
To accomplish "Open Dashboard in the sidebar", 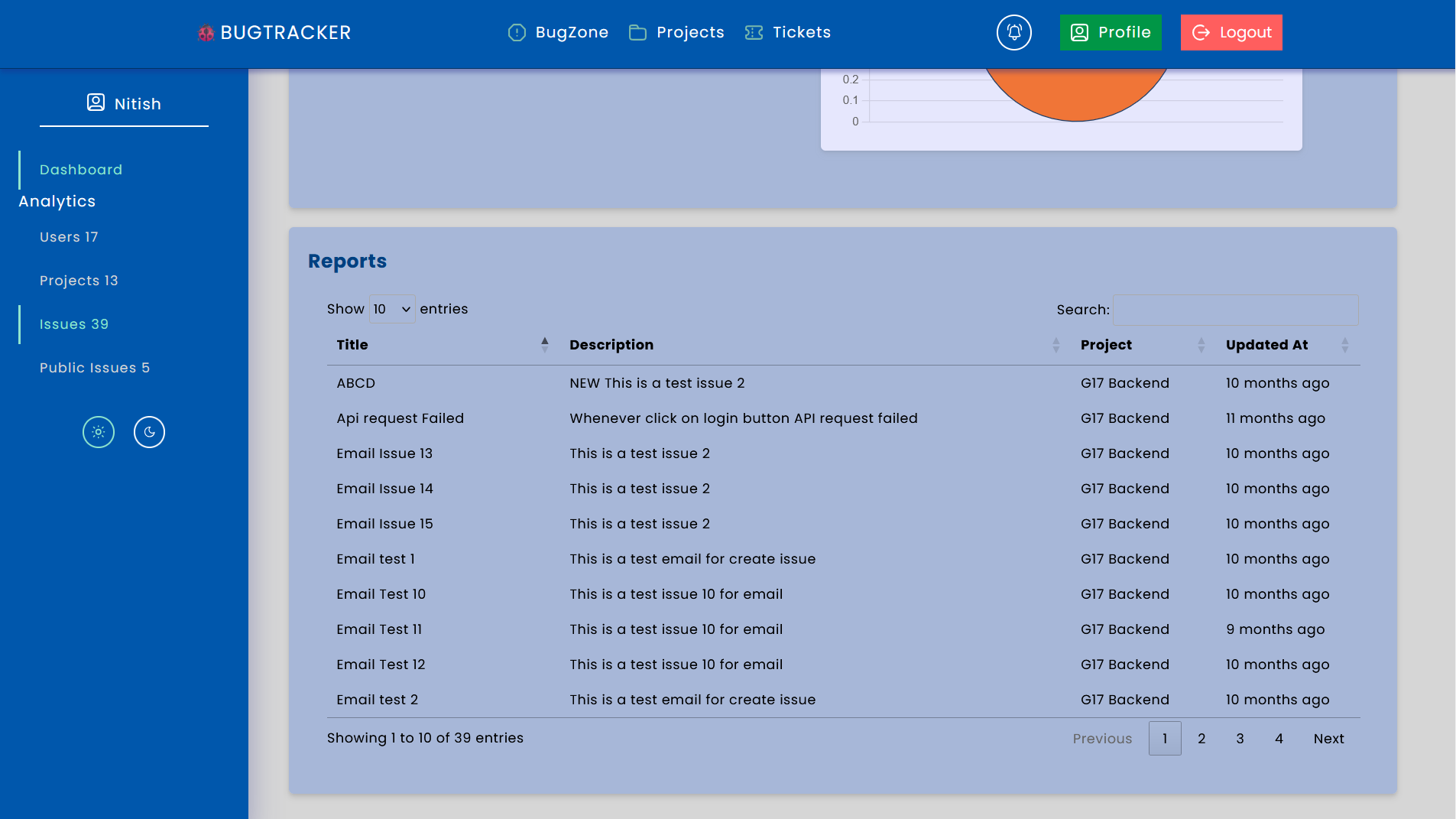I will pyautogui.click(x=81, y=170).
